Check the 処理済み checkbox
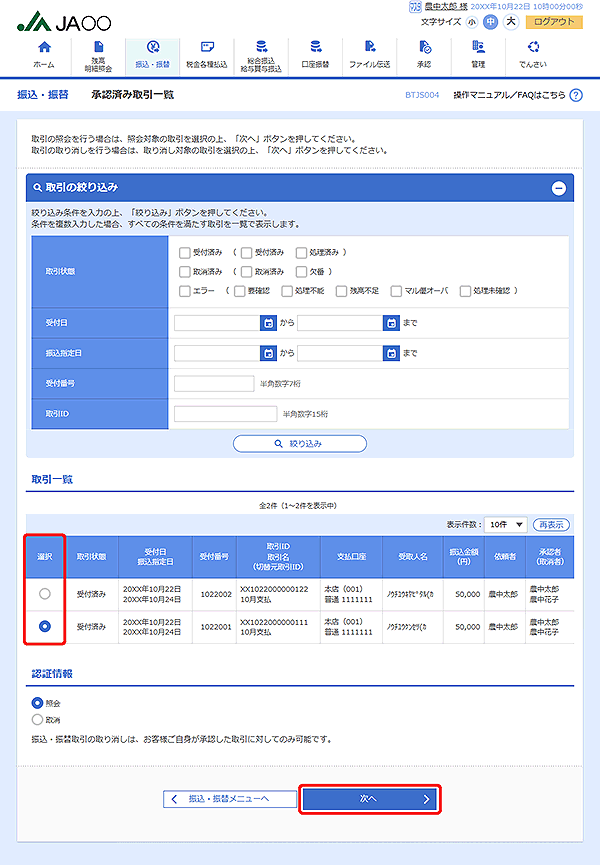This screenshot has height=865, width=600. coord(301,253)
